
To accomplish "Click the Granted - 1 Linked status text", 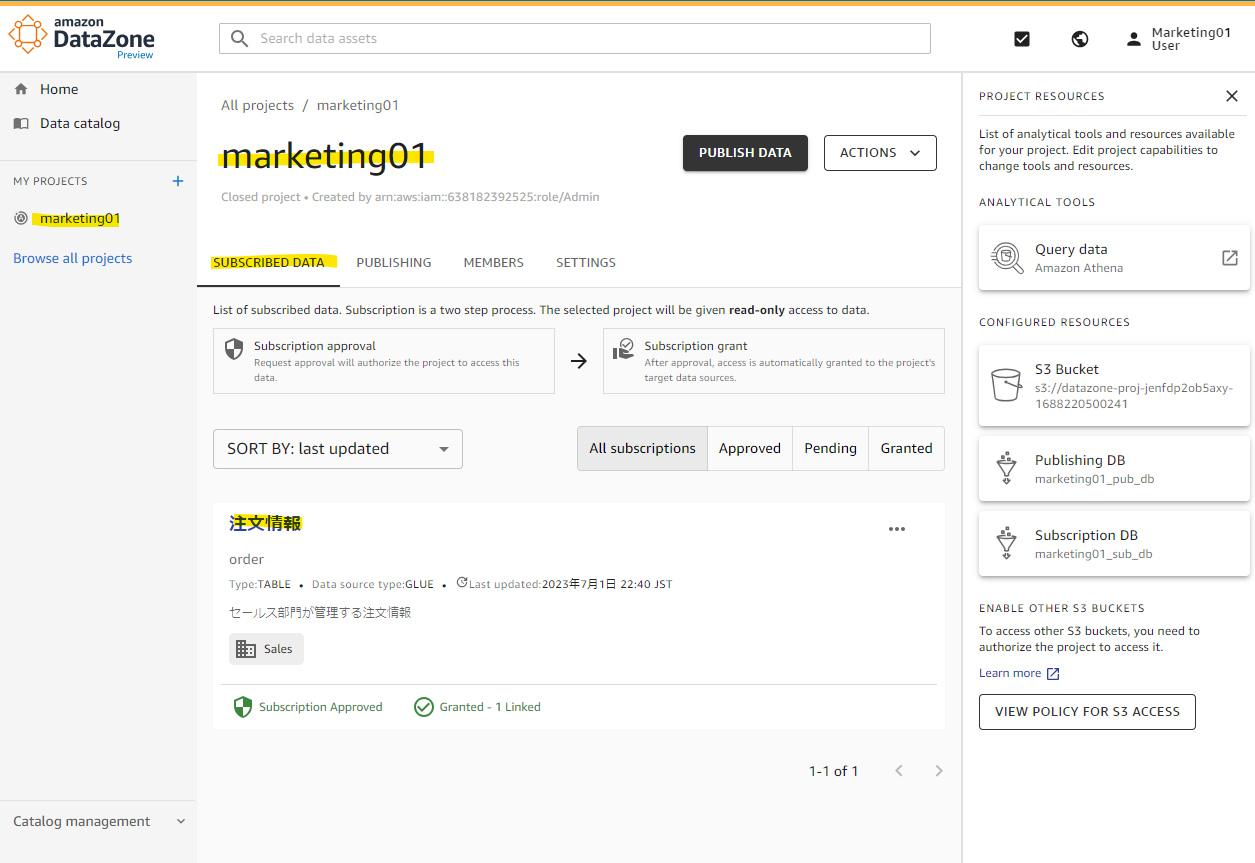I will pyautogui.click(x=490, y=707).
